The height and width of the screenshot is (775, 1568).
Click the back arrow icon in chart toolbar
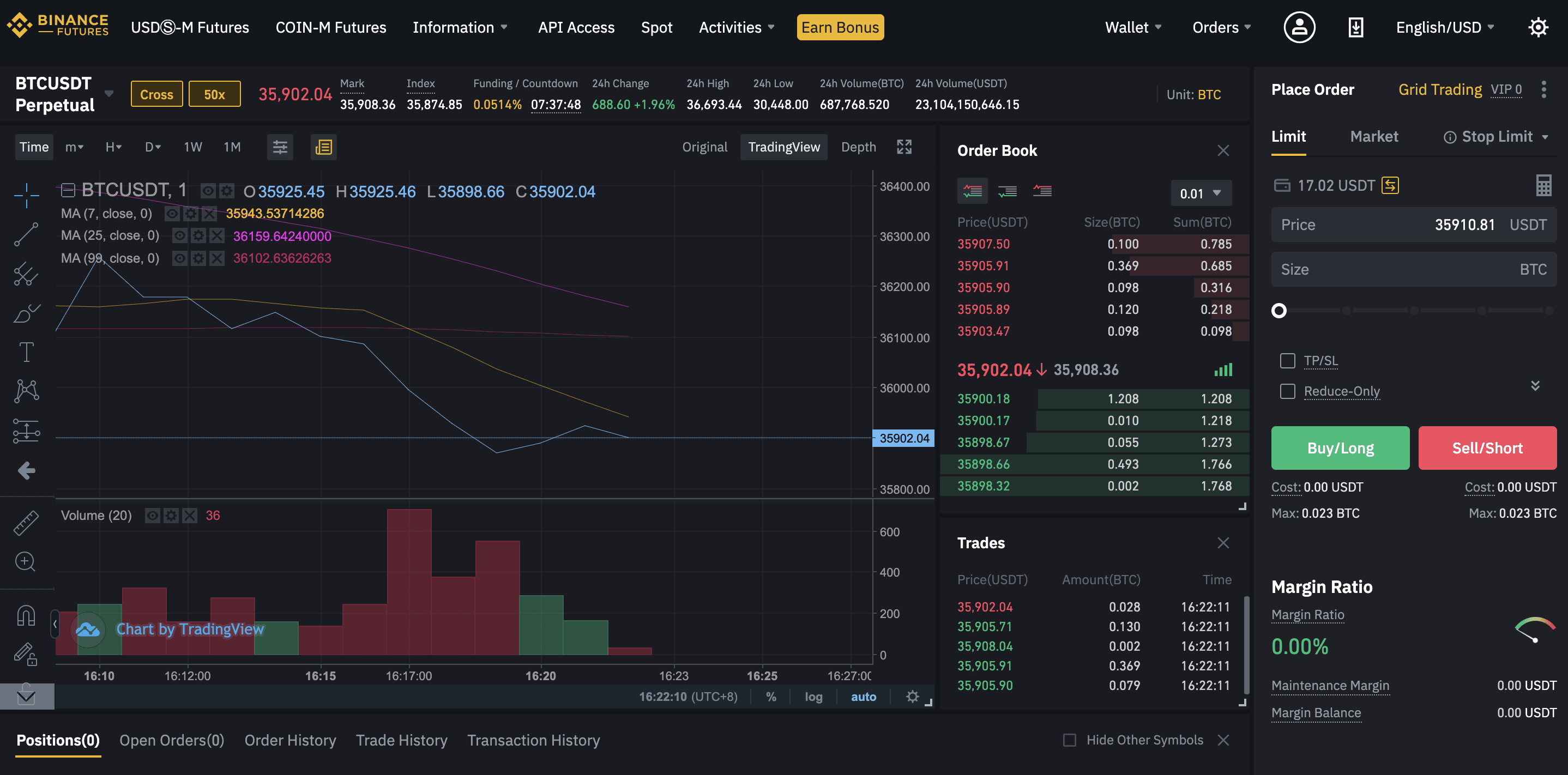26,470
